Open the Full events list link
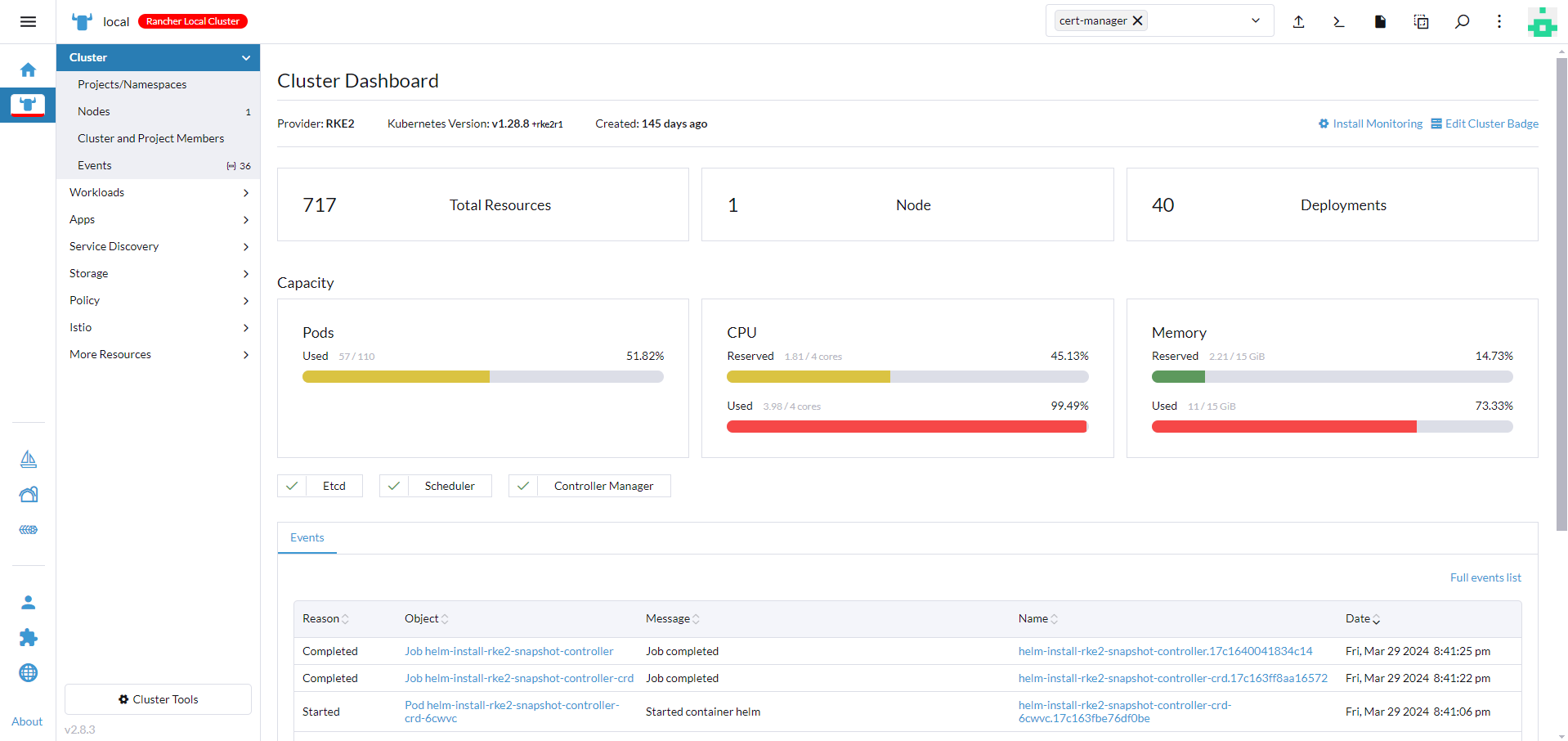Viewport: 1568px width, 741px height. (x=1485, y=578)
